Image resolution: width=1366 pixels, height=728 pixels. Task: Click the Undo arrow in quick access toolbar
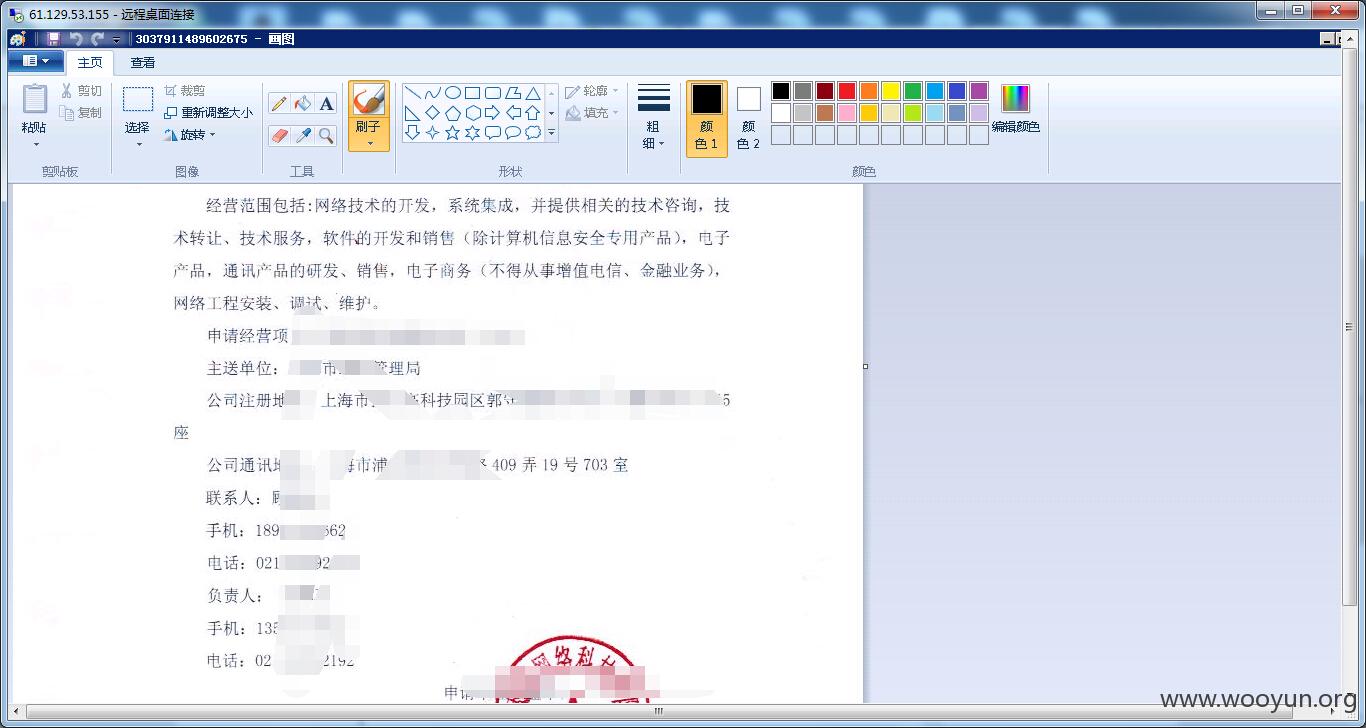coord(76,39)
